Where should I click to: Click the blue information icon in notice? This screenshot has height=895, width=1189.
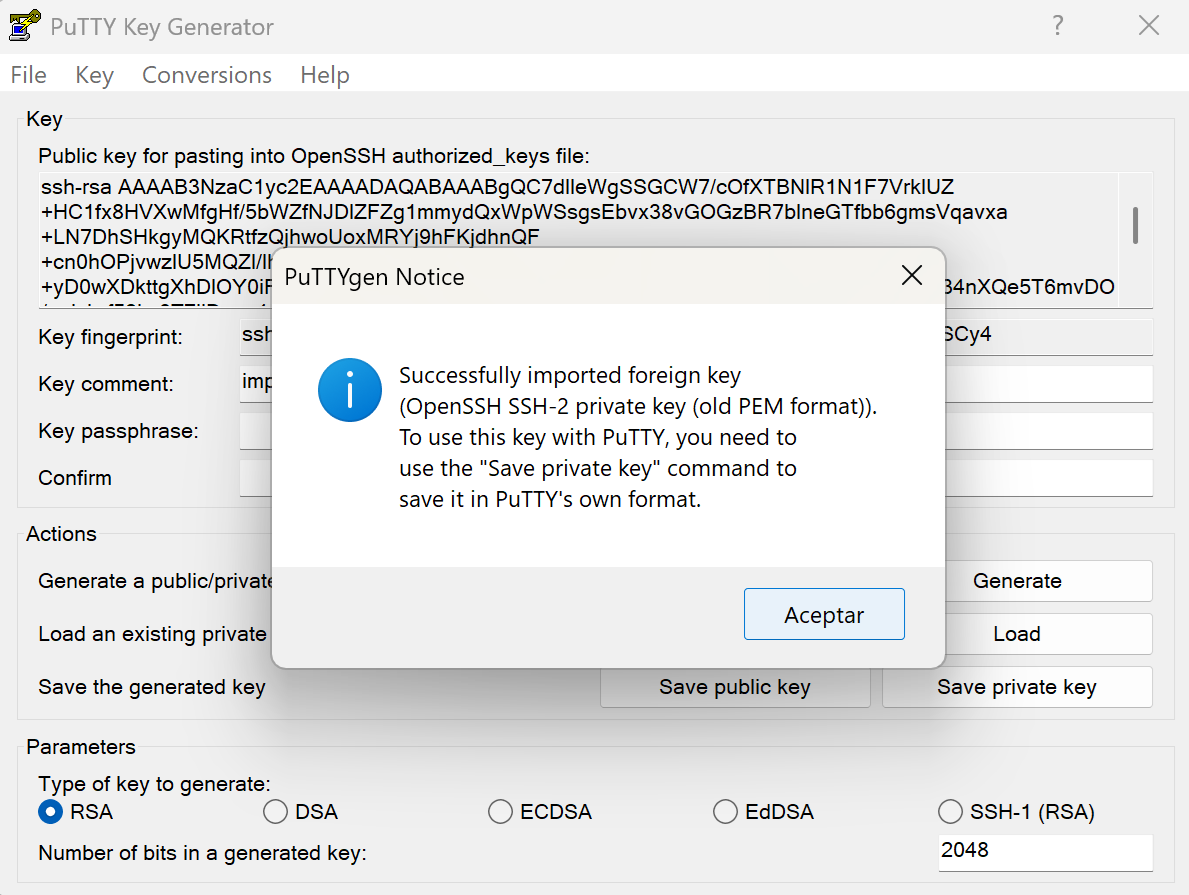pos(349,390)
